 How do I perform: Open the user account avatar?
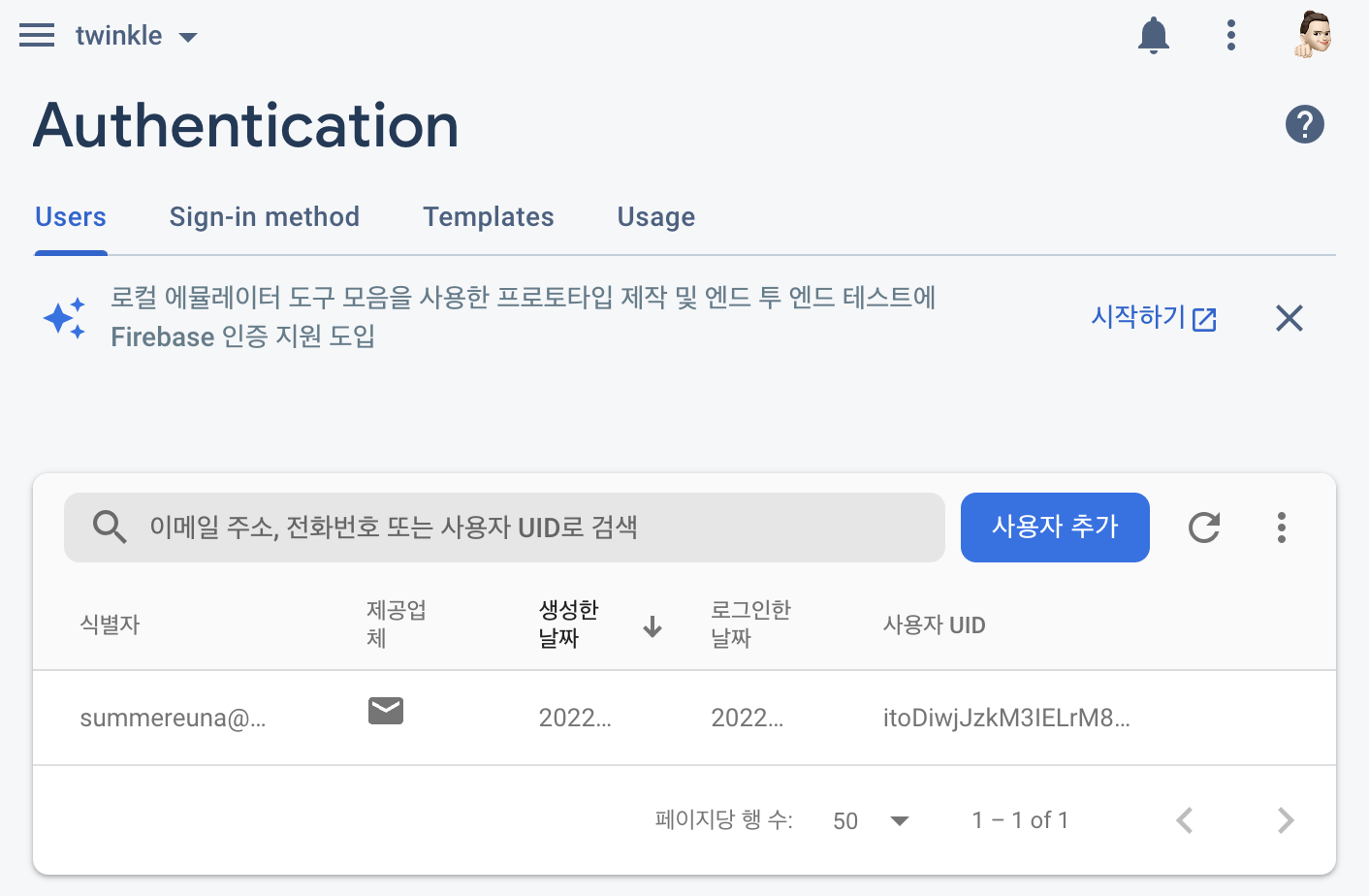pos(1314,36)
